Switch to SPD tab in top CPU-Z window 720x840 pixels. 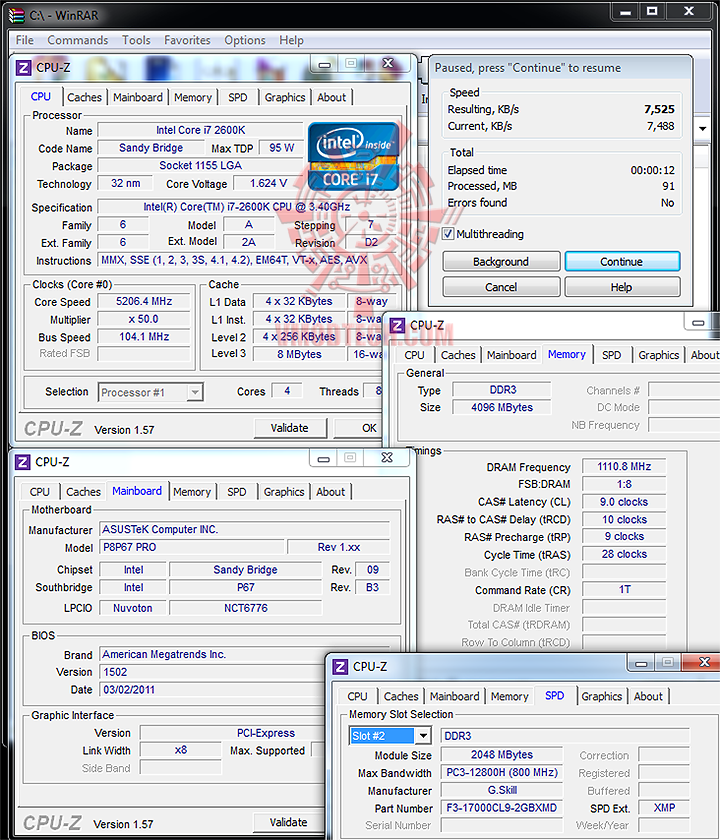pyautogui.click(x=238, y=97)
